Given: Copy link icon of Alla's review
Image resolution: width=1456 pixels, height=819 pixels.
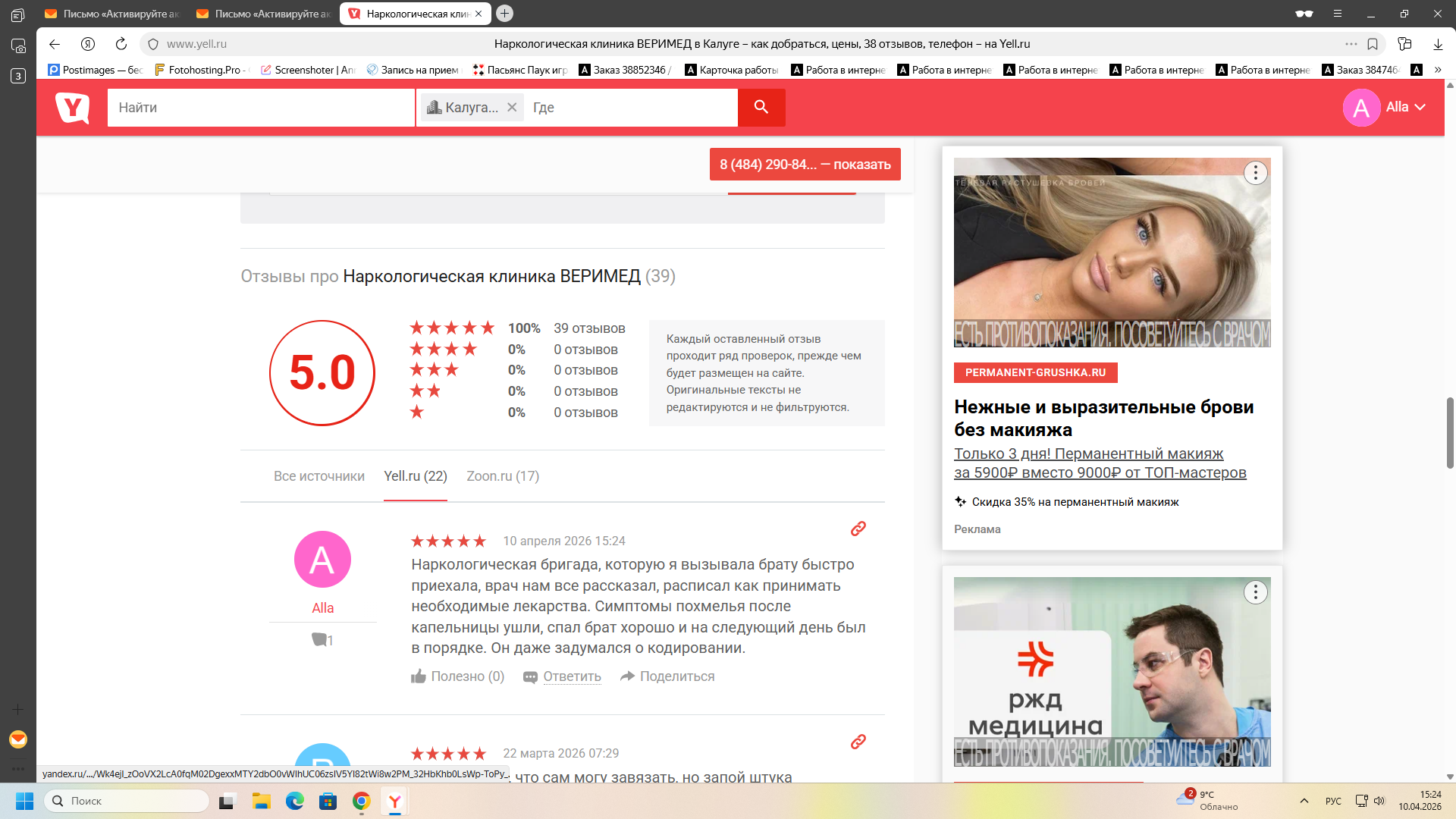Looking at the screenshot, I should pyautogui.click(x=858, y=529).
